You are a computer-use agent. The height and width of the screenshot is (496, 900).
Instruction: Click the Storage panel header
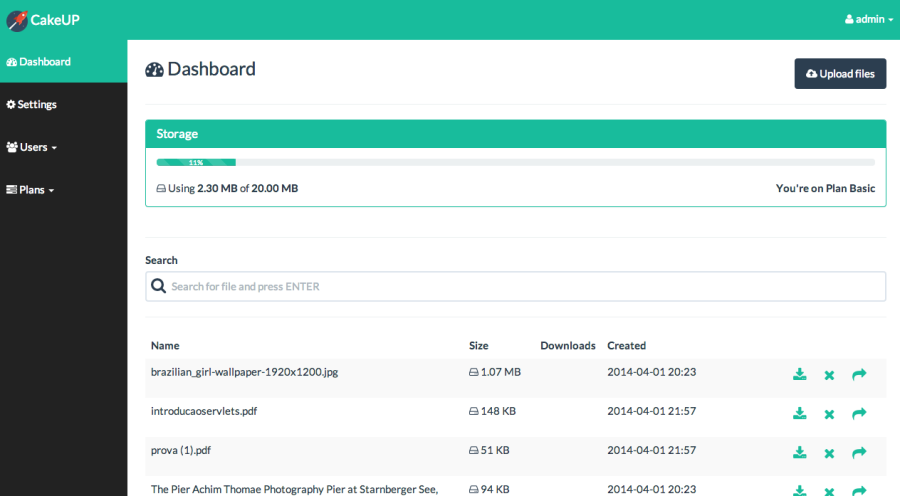coord(515,134)
